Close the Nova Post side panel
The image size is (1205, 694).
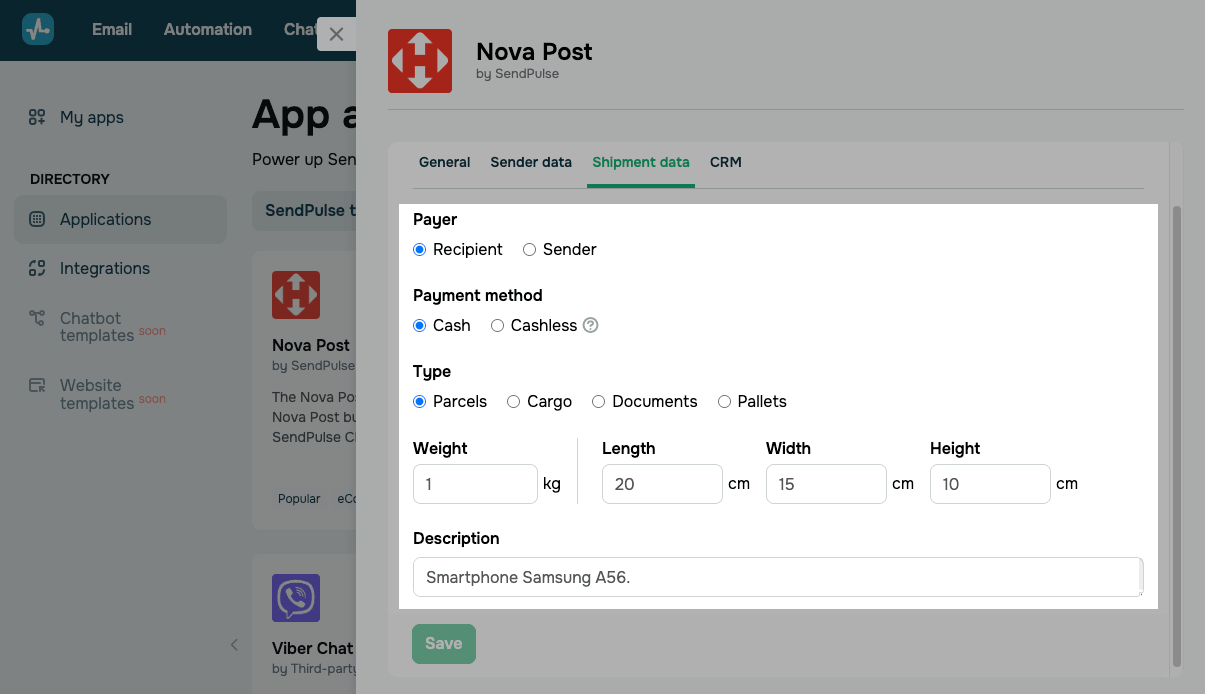[336, 34]
